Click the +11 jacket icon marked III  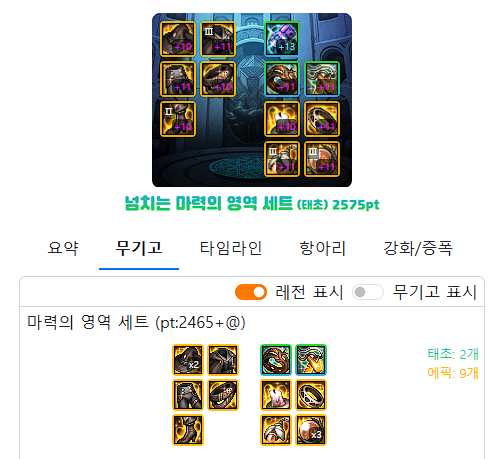click(218, 39)
